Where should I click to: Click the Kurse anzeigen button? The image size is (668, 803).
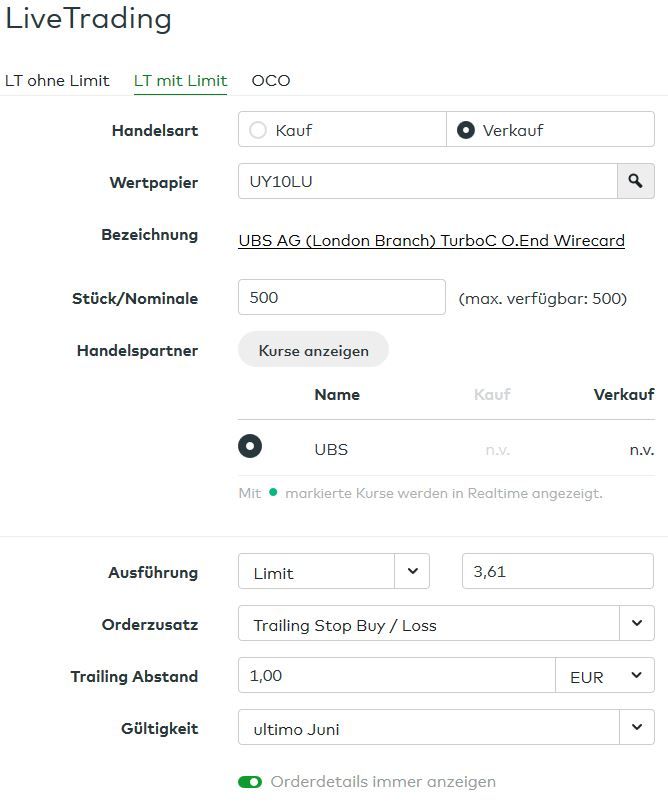pyautogui.click(x=313, y=350)
